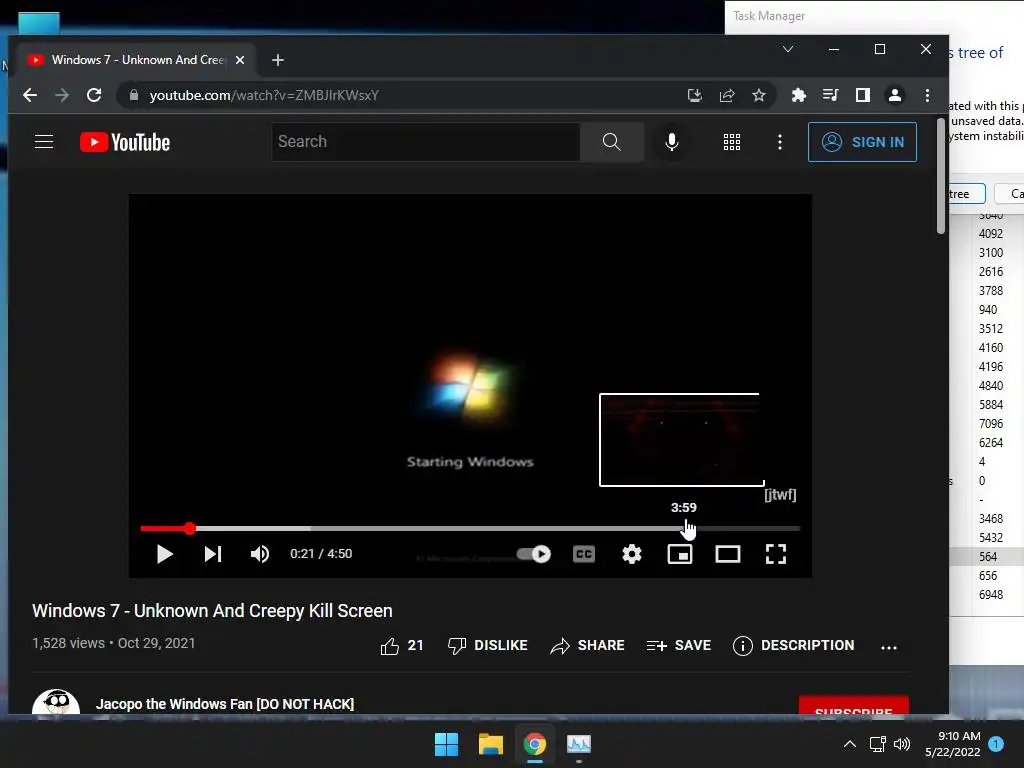The width and height of the screenshot is (1024, 768).
Task: Click the SHARE button
Action: tap(588, 646)
